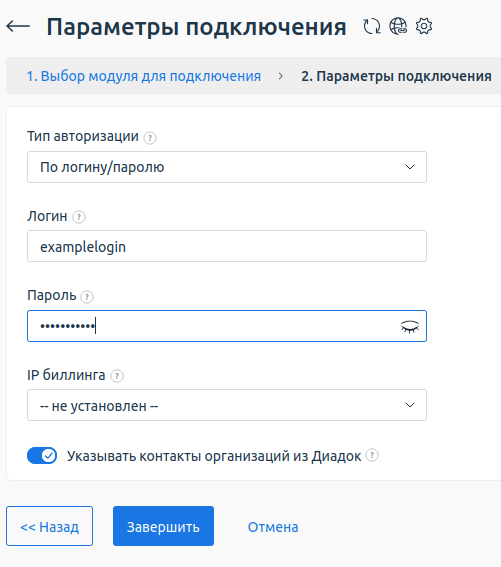Image resolution: width=501 pixels, height=567 pixels.
Task: Show help hint for Диадок contacts option
Action: (372, 455)
